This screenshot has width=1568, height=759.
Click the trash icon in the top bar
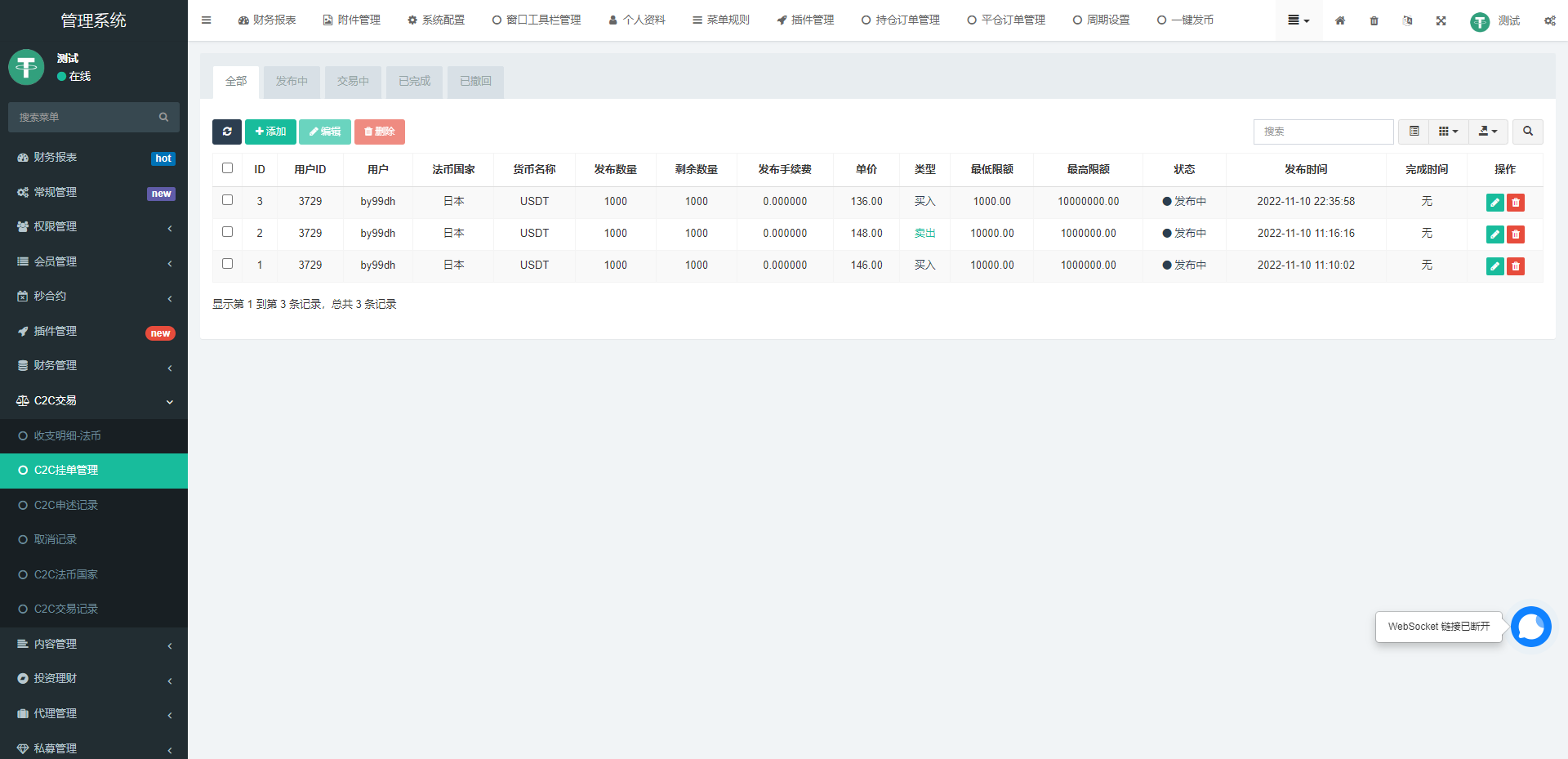[1374, 20]
